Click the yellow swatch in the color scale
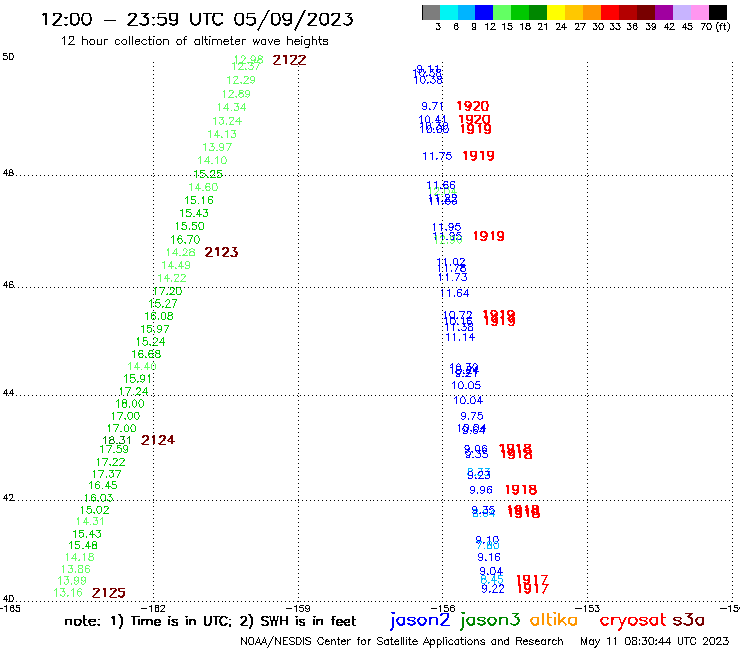This screenshot has height=650, width=740. tap(556, 12)
